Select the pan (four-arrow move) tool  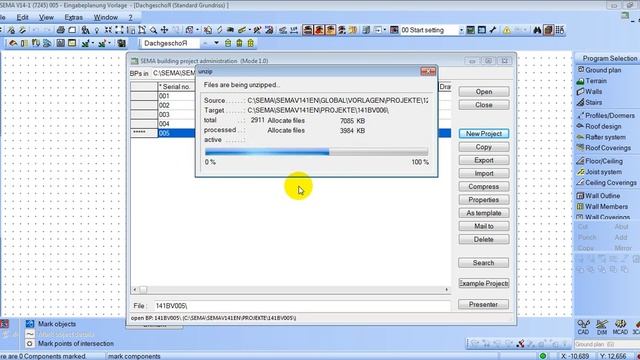point(164,30)
